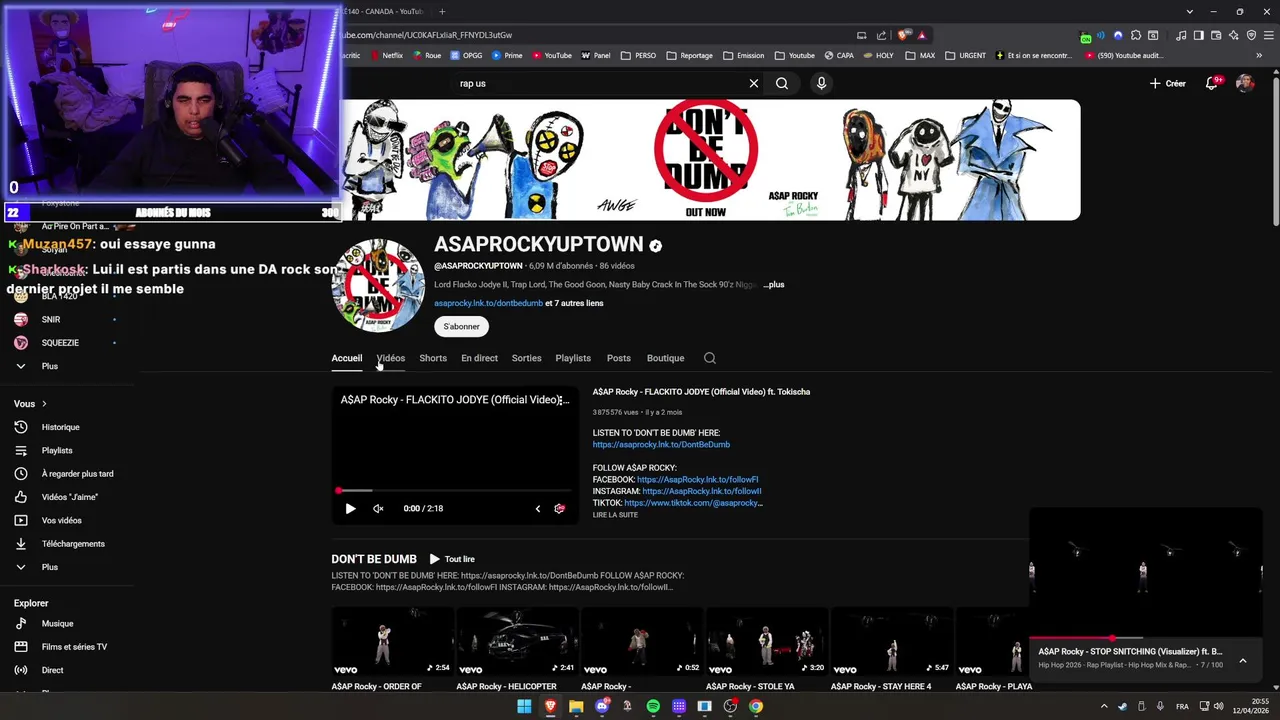Open the TikTok @asaprocky link
1280x720 pixels.
click(693, 503)
